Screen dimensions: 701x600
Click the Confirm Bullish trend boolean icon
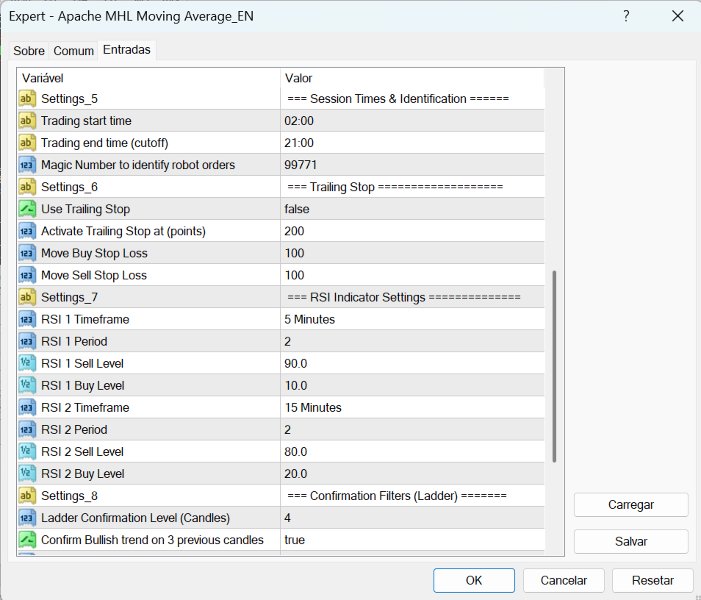click(x=27, y=540)
